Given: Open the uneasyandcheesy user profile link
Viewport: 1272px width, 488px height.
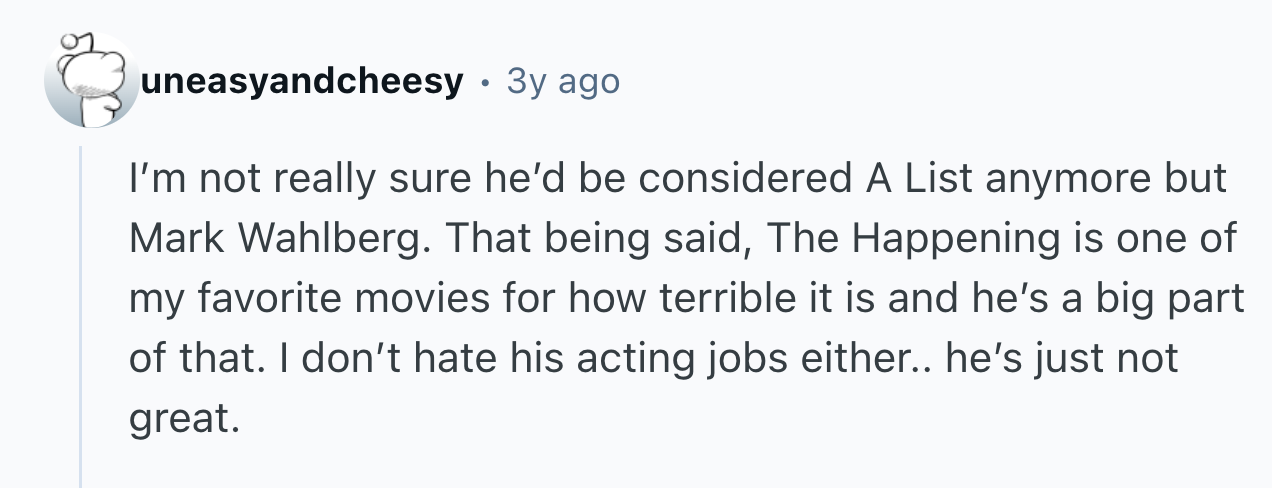Looking at the screenshot, I should point(302,81).
